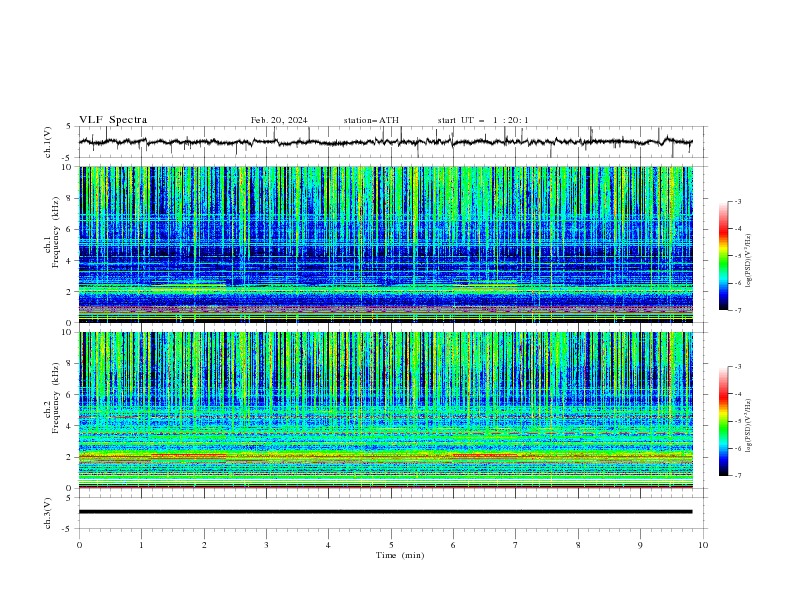Screen dimensions: 792x612
Task: Select the date 'Feb. 20, 2024'
Action: 279,120
